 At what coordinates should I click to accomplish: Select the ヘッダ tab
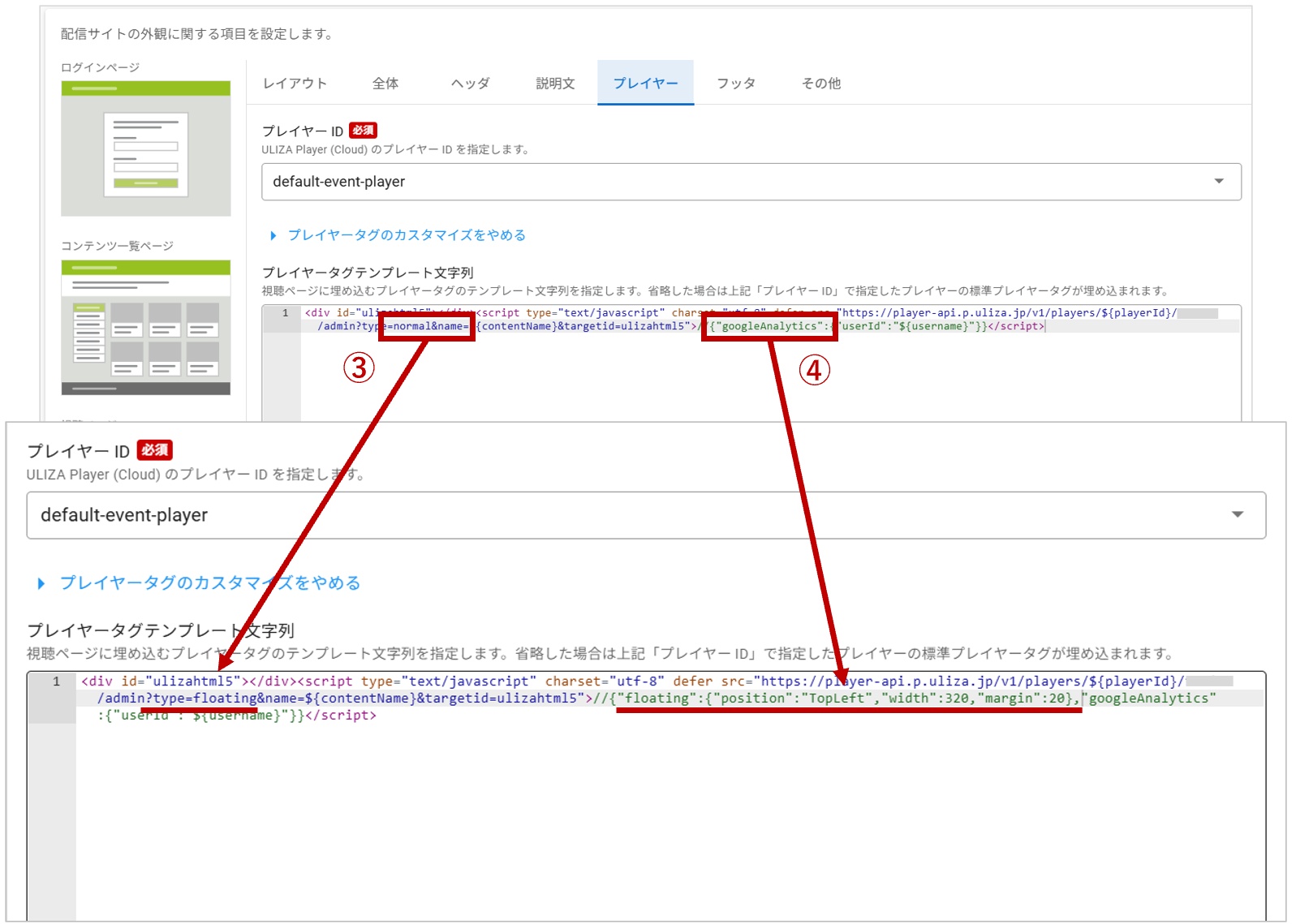(471, 84)
